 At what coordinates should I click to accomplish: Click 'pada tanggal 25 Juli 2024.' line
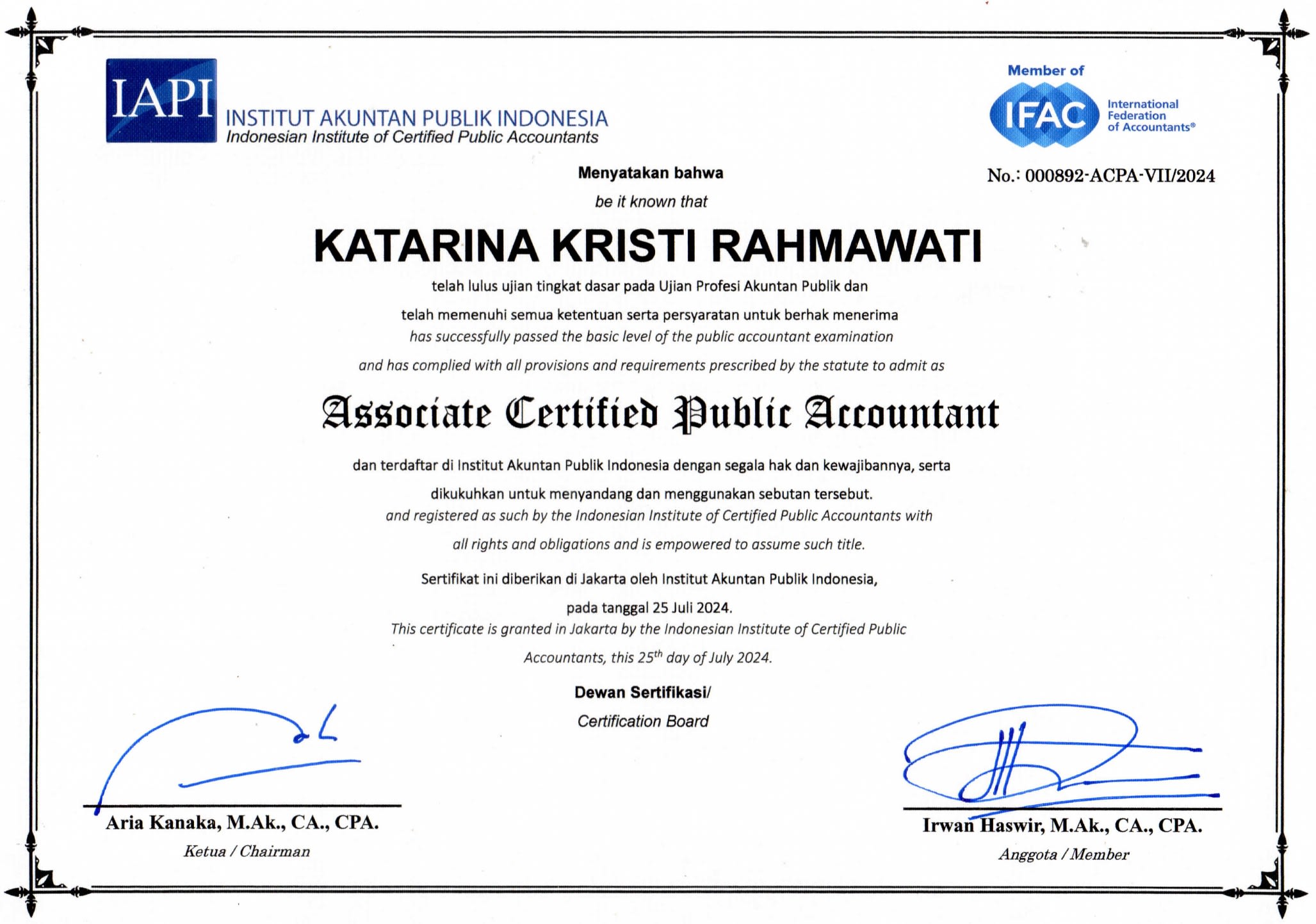point(649,608)
